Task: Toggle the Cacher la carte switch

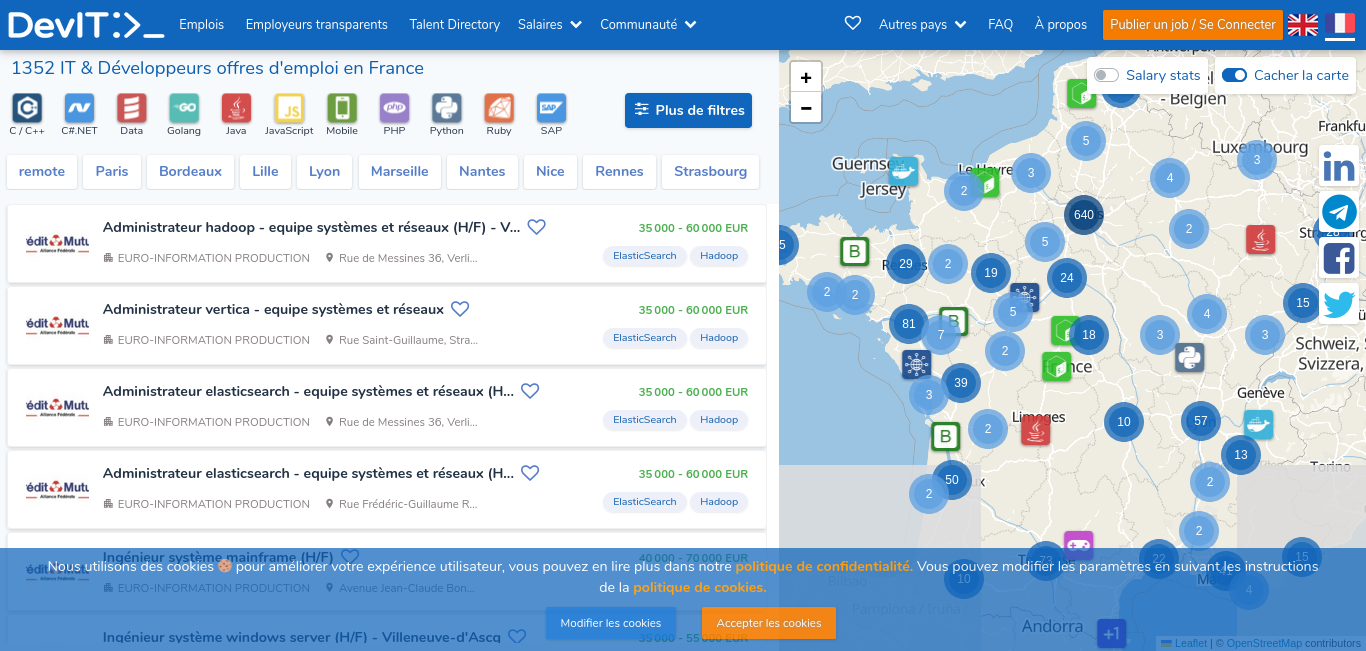Action: click(1234, 75)
